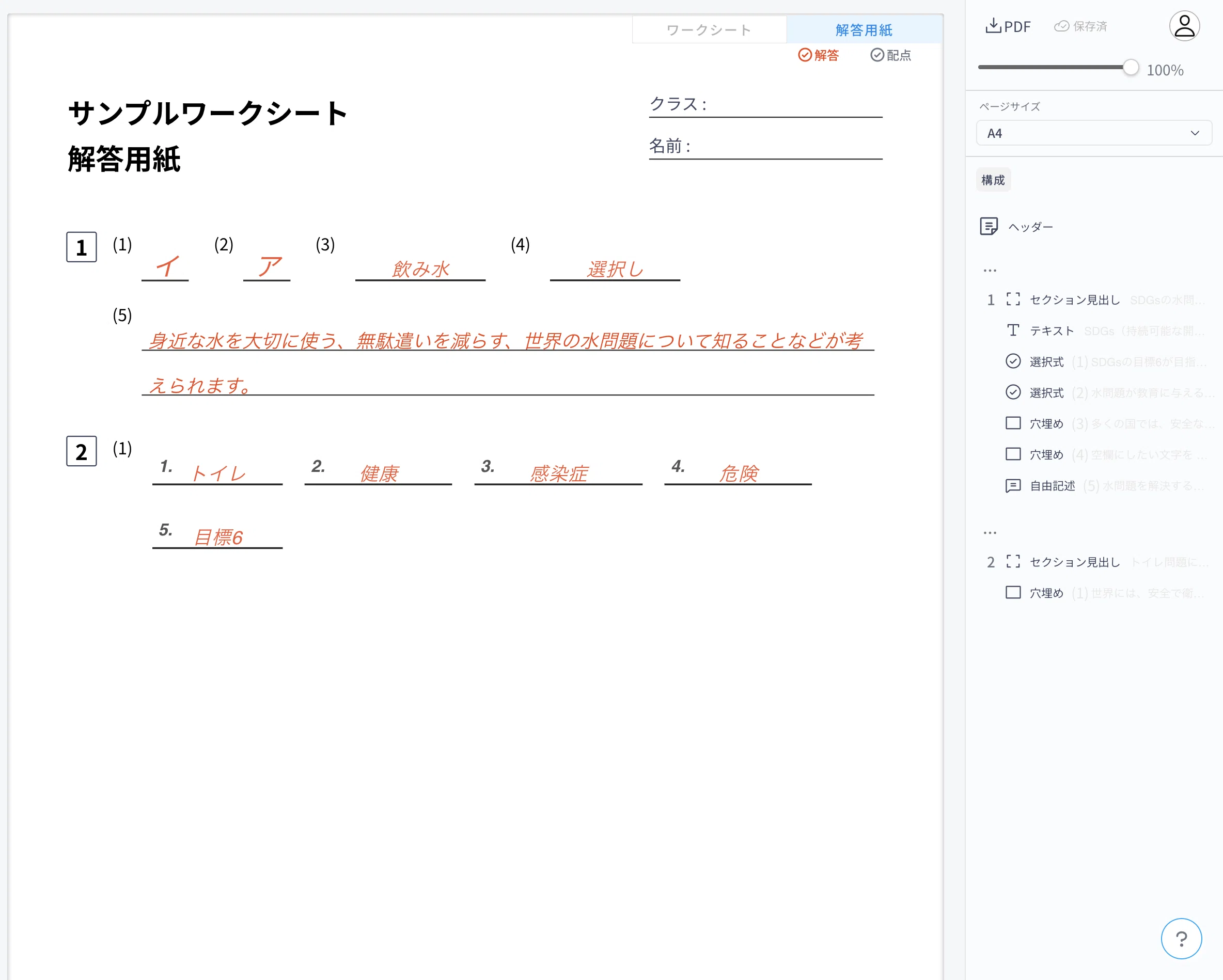1223x980 pixels.
Task: Click the bracket icon of section 1 heading
Action: point(1013,299)
